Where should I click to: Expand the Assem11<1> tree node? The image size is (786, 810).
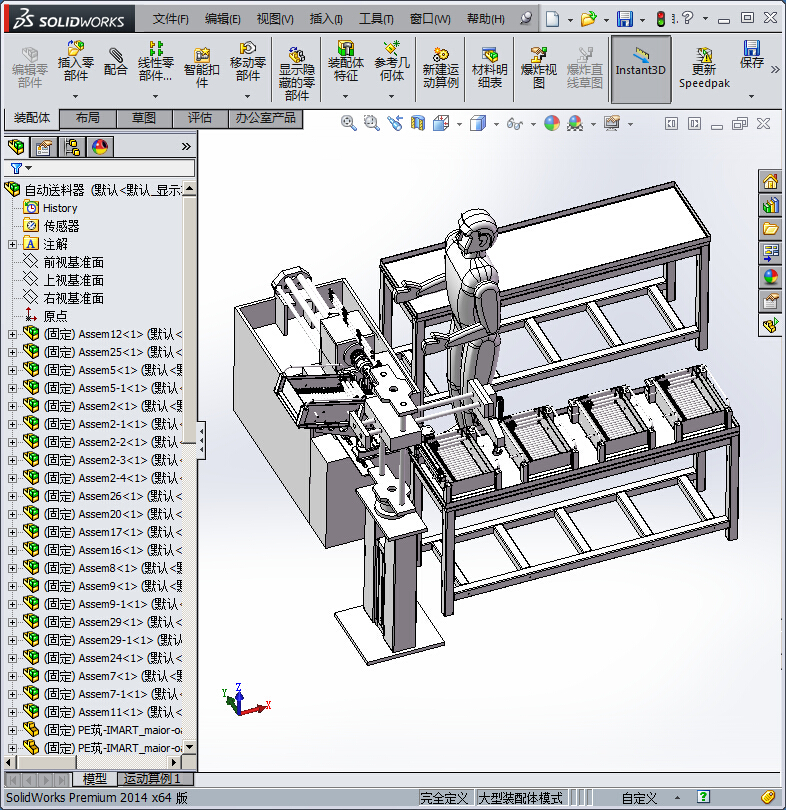[12, 712]
